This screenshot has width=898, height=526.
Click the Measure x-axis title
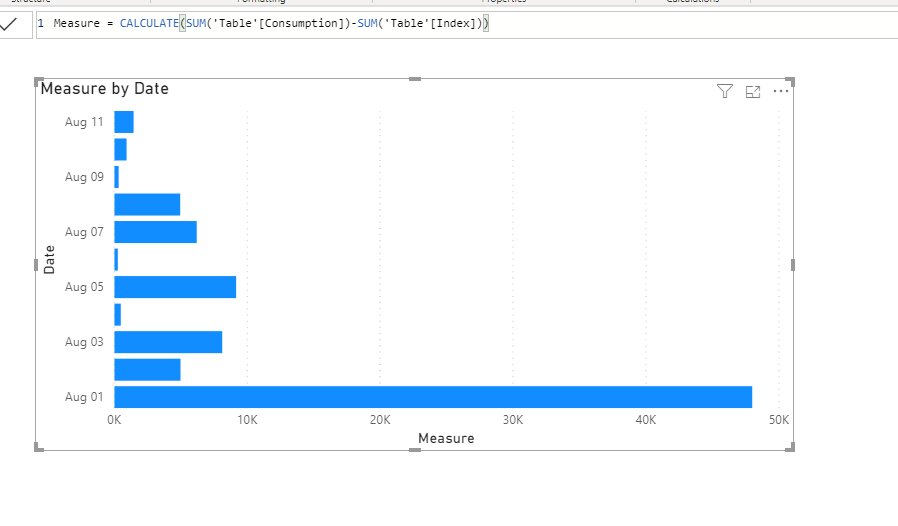(446, 438)
